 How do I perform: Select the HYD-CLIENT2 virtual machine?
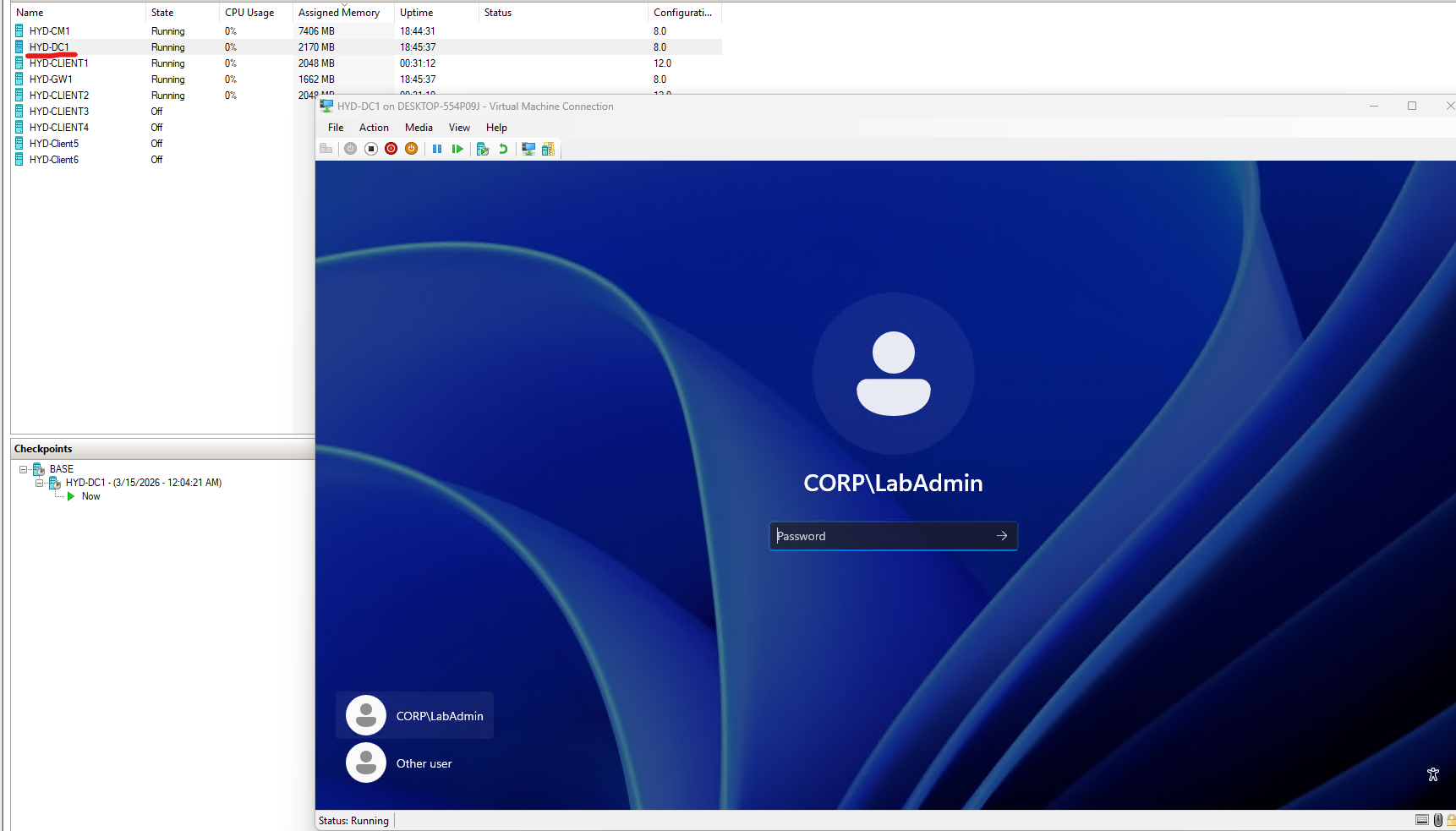coord(58,96)
